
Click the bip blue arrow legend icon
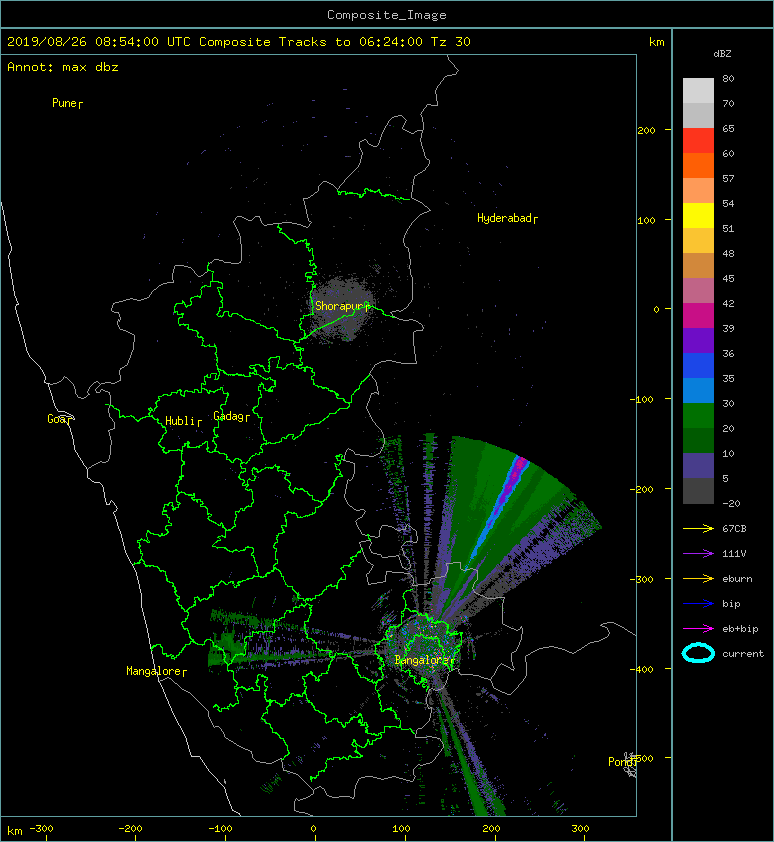[x=698, y=604]
